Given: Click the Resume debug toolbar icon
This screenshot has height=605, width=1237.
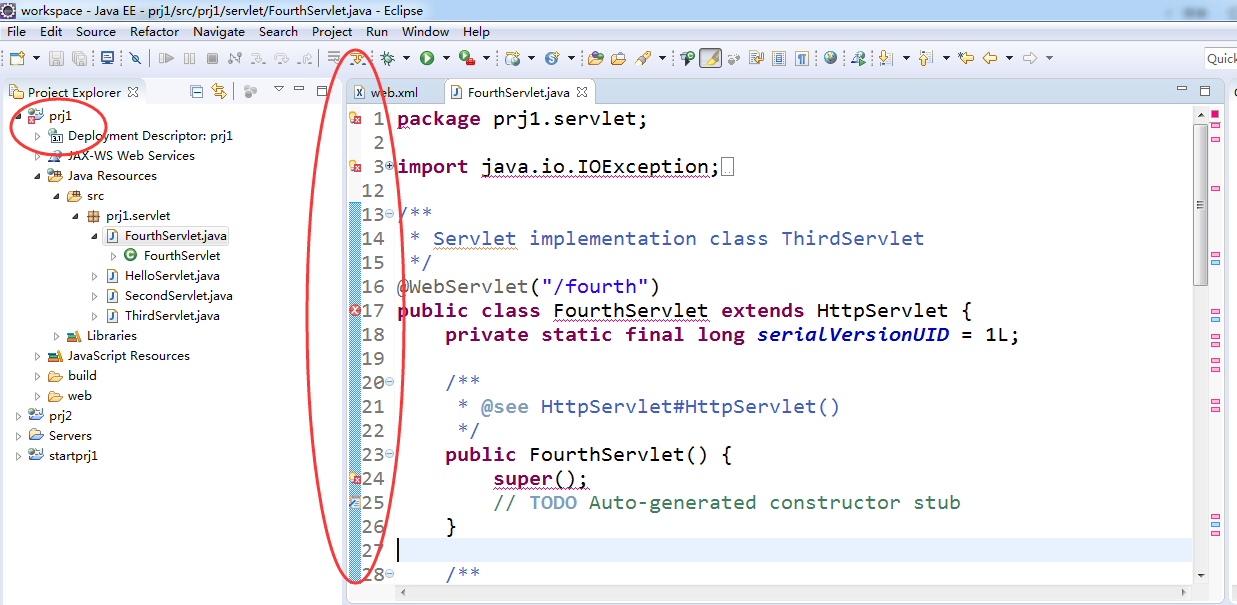Looking at the screenshot, I should pos(166,58).
